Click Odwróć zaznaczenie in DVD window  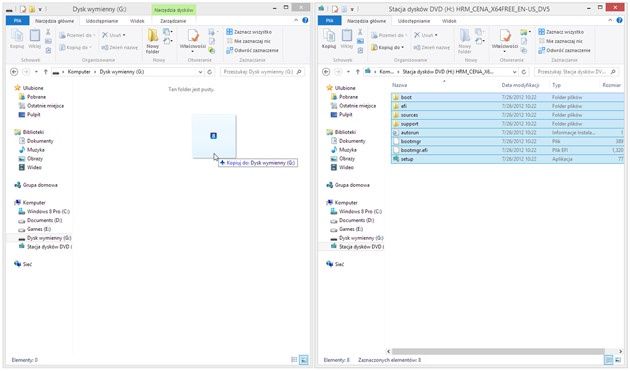click(x=564, y=50)
